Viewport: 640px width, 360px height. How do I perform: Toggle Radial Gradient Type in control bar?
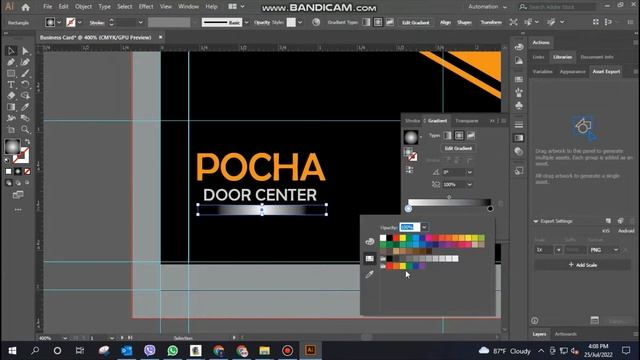[x=378, y=22]
